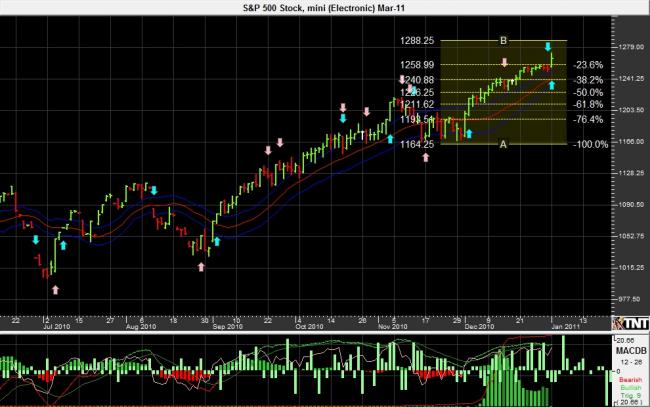
Task: Click the Jan 2011 label on the date axis
Action: 566,327
